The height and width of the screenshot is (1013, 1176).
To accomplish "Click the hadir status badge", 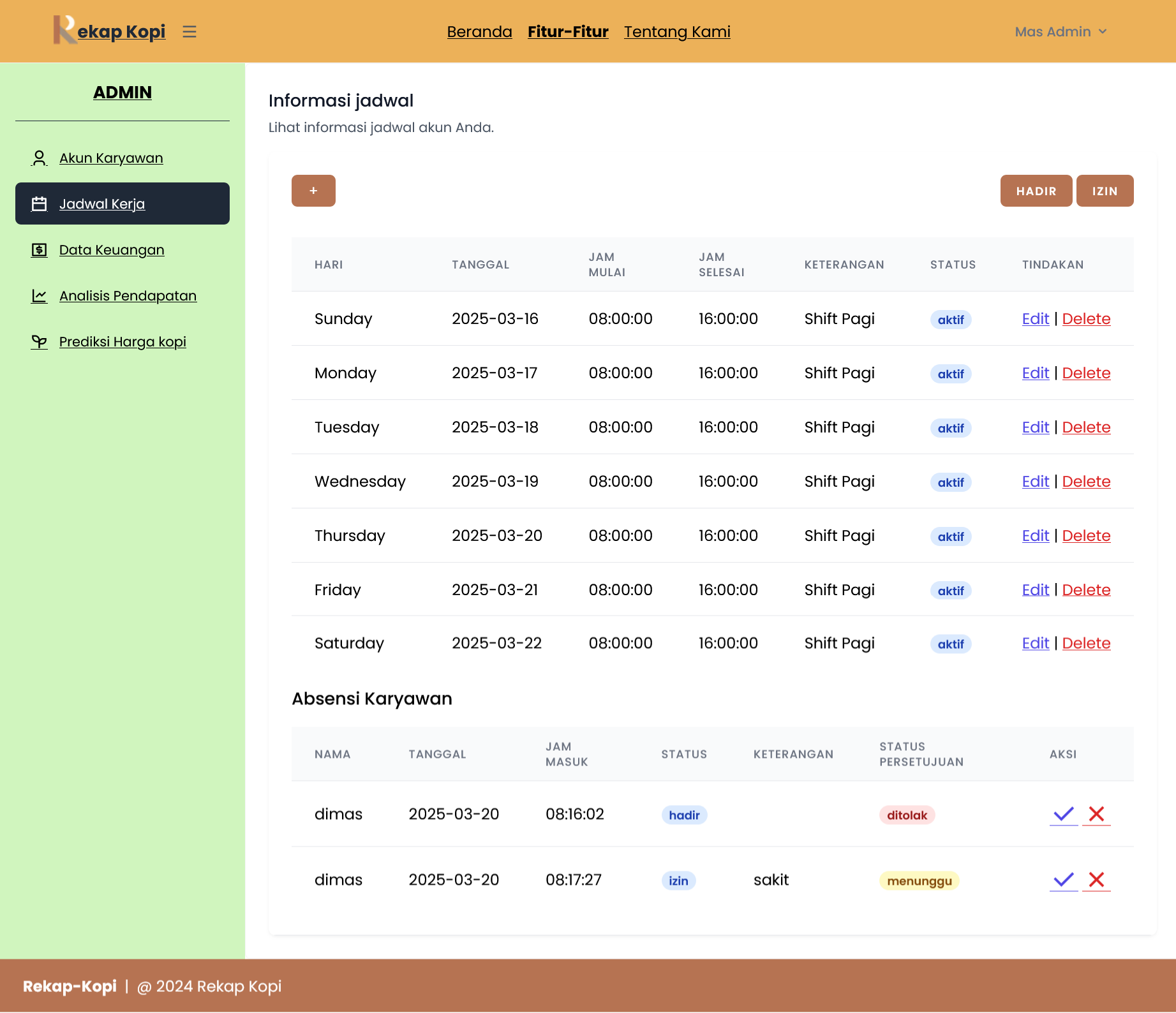I will [684, 815].
